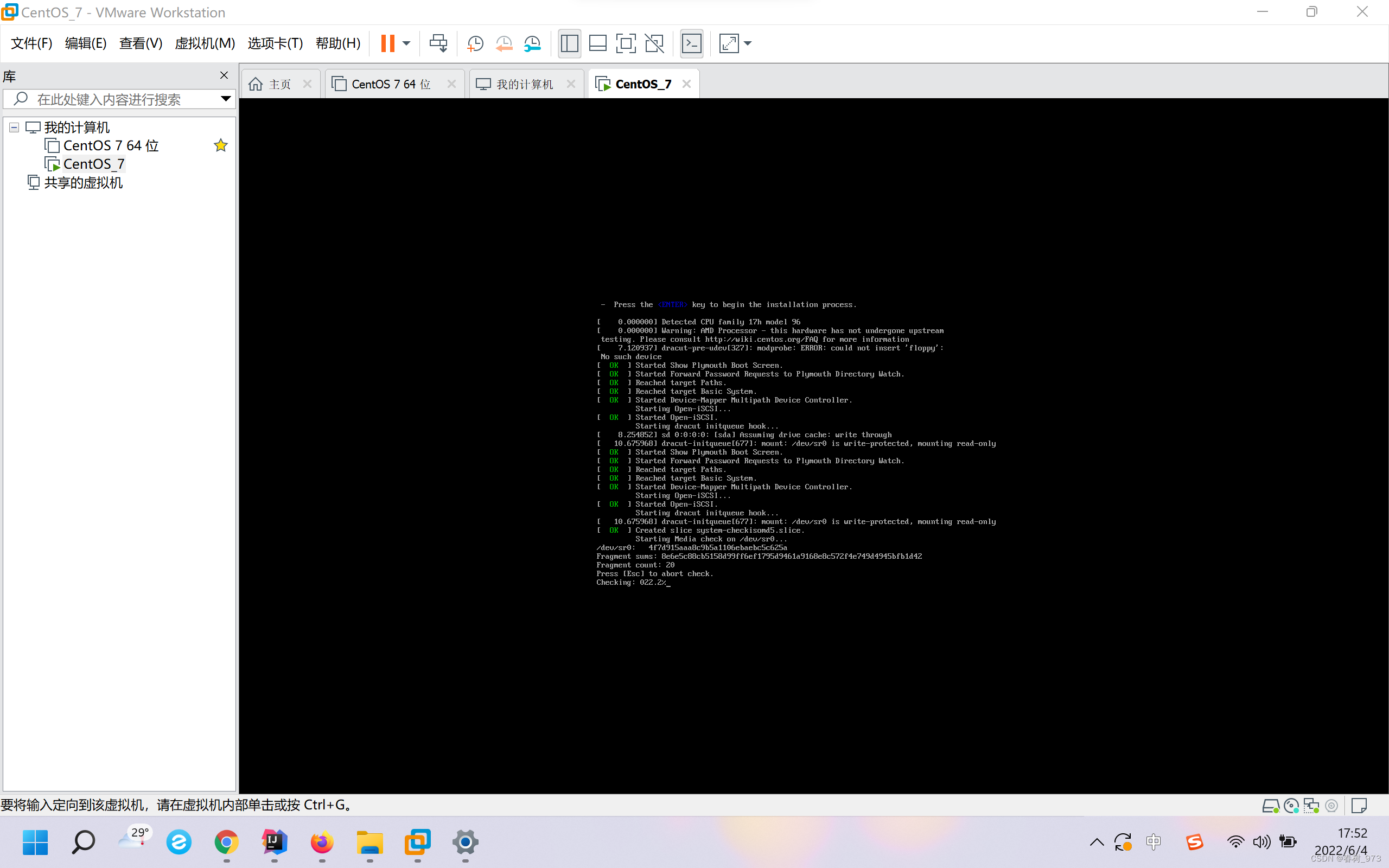Image resolution: width=1389 pixels, height=868 pixels.
Task: Switch to the CentOS 7 64 位 tab
Action: 390,85
